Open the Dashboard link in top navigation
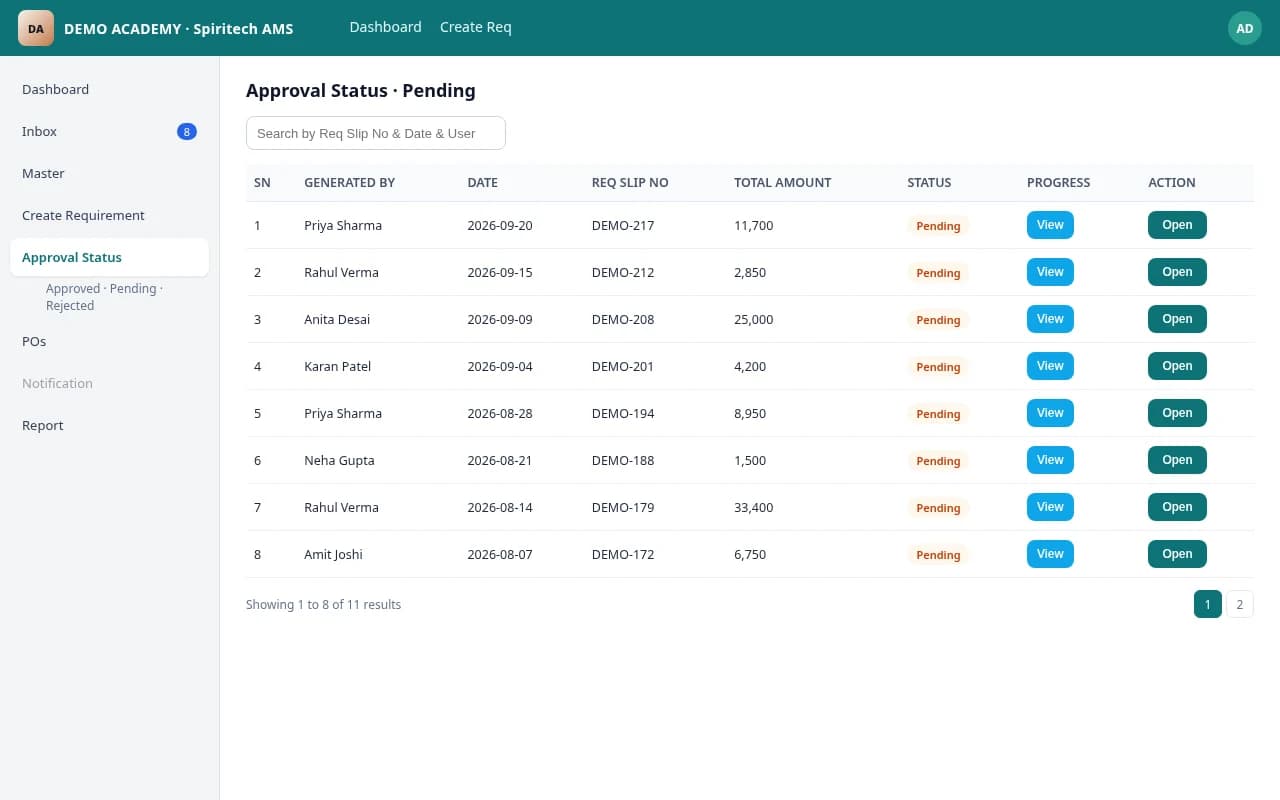The height and width of the screenshot is (800, 1280). point(385,27)
